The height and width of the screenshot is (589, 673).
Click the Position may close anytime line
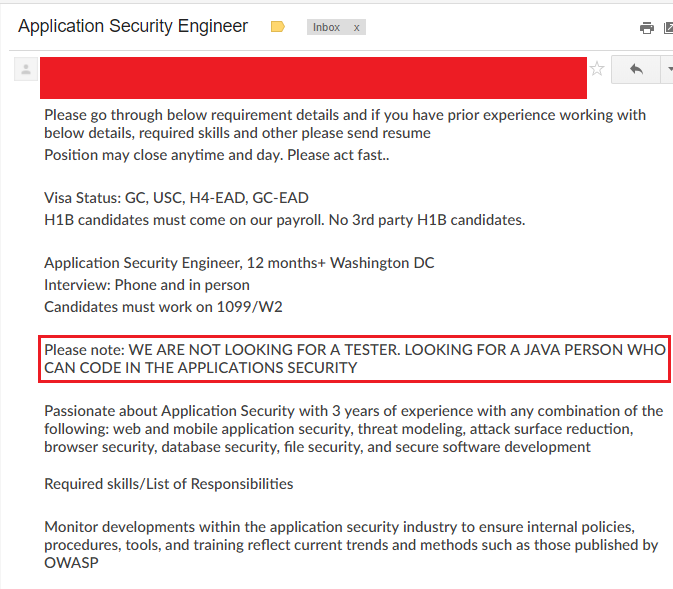click(217, 155)
